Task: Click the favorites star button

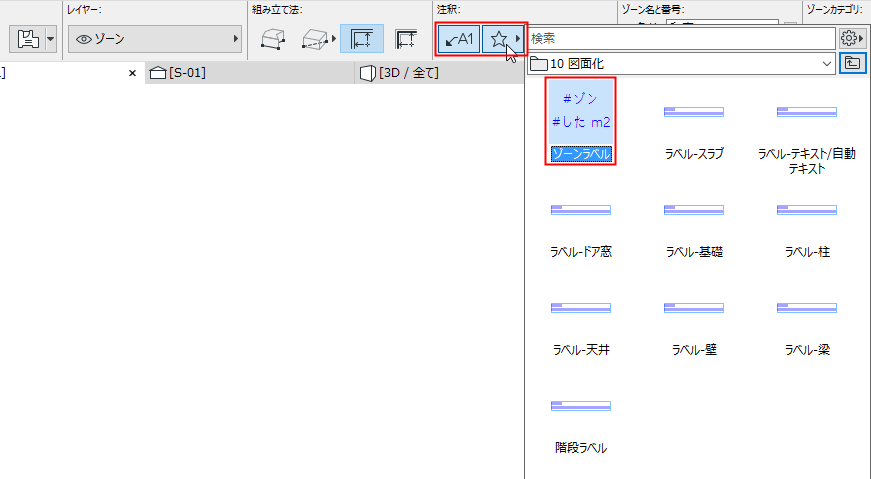Action: point(499,39)
